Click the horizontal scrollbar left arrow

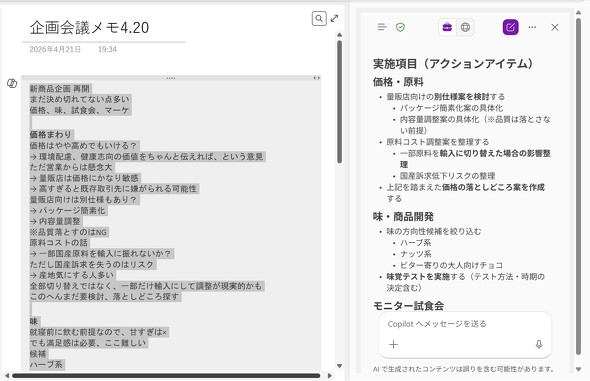[x=7, y=375]
